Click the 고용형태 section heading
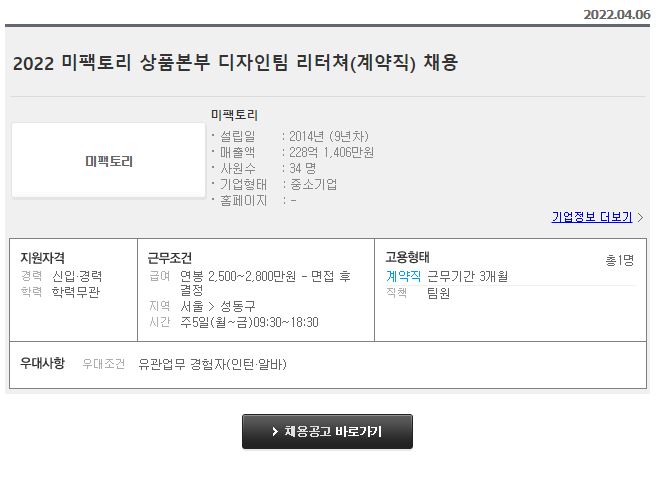 pos(407,257)
